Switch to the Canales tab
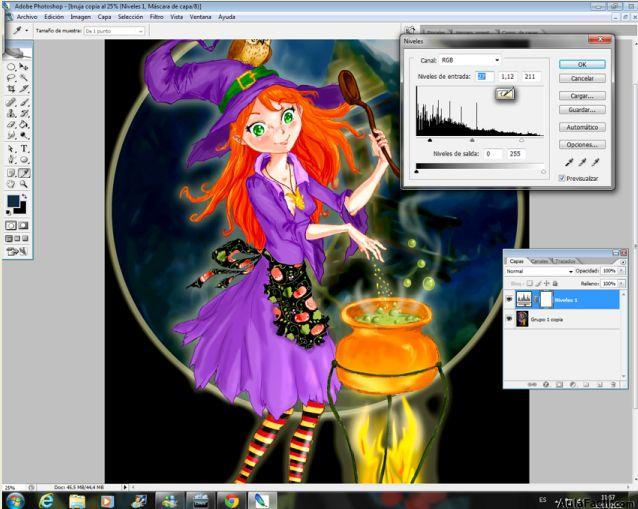Screen dimensions: 638x509 tap(540, 261)
